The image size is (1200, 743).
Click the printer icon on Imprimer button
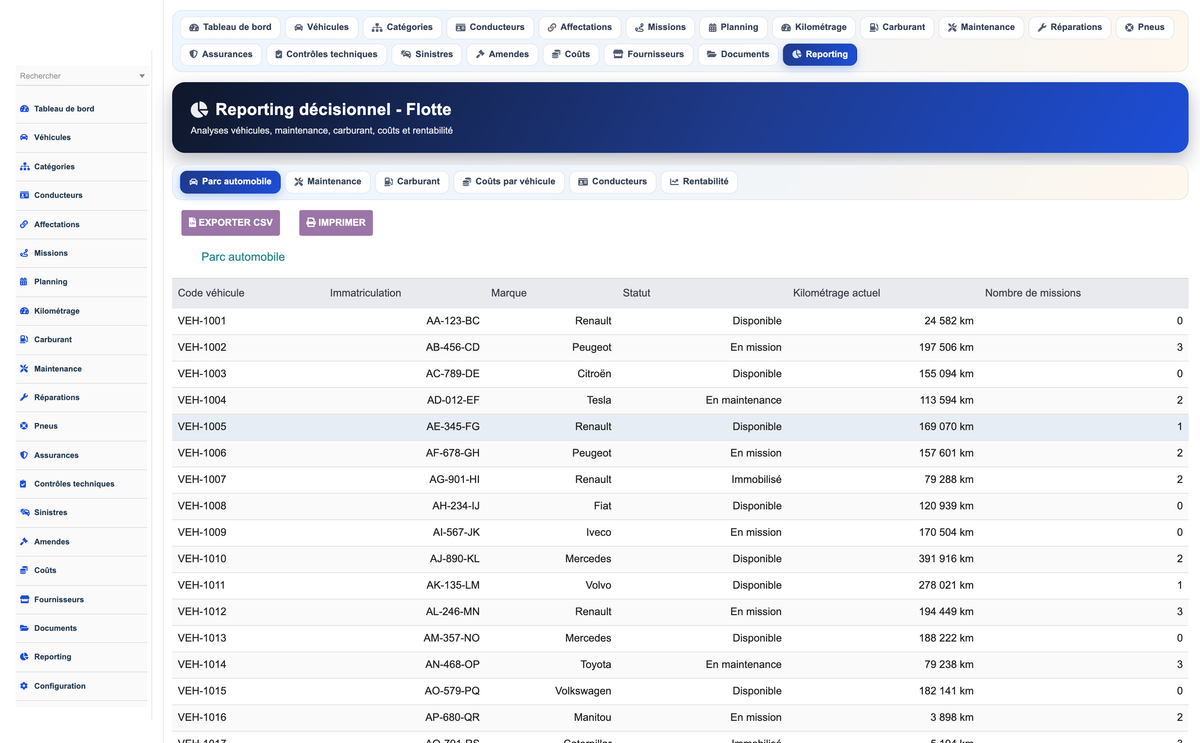point(311,223)
